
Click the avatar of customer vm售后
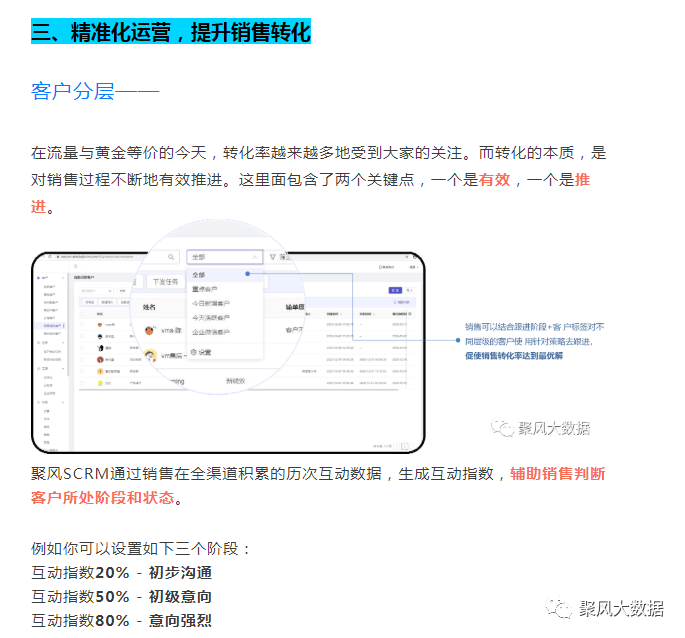click(x=151, y=355)
